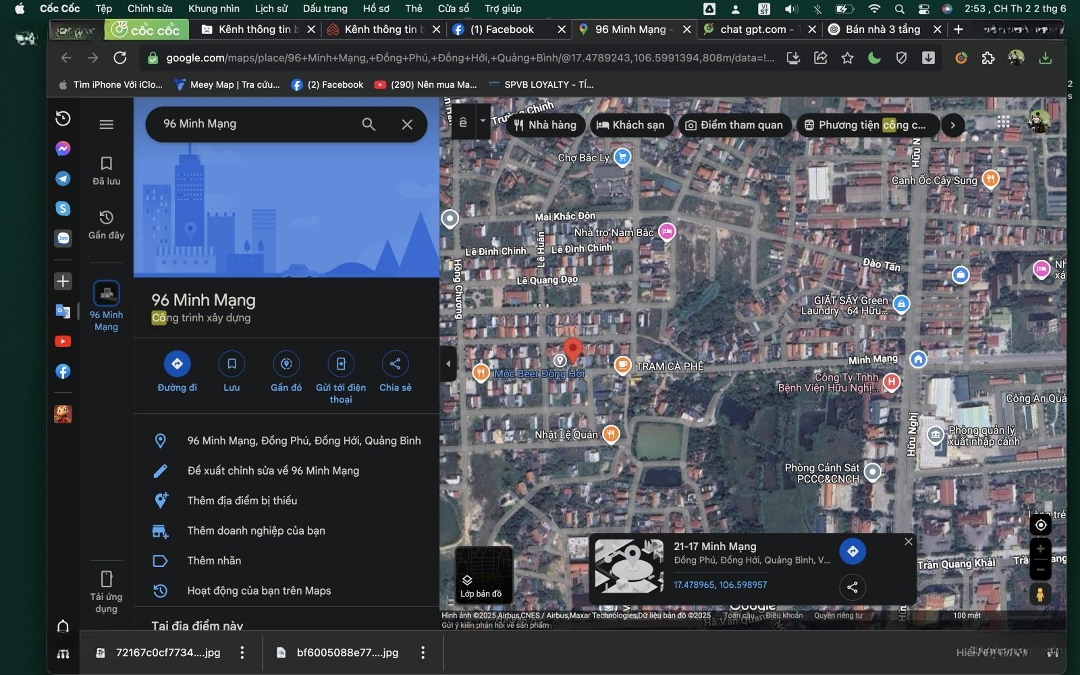Screen dimensions: 1080x675
Task: Select the Nhà hàng category chip
Action: coord(545,125)
